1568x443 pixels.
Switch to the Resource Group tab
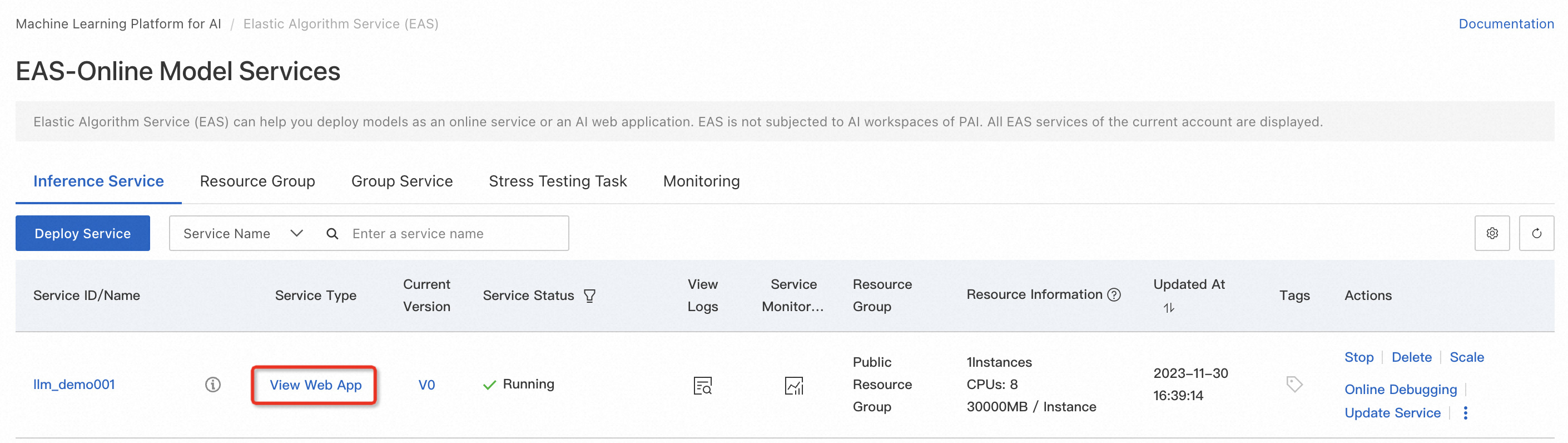257,181
